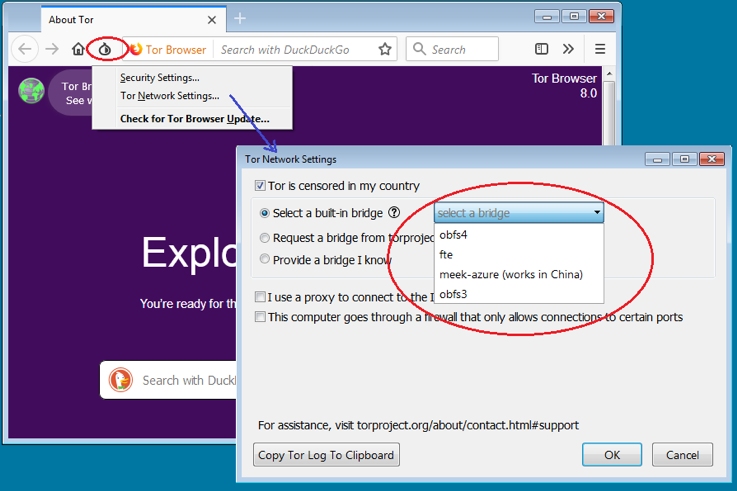The width and height of the screenshot is (737, 491).
Task: Click the built-in bridge help question icon
Action: point(394,213)
